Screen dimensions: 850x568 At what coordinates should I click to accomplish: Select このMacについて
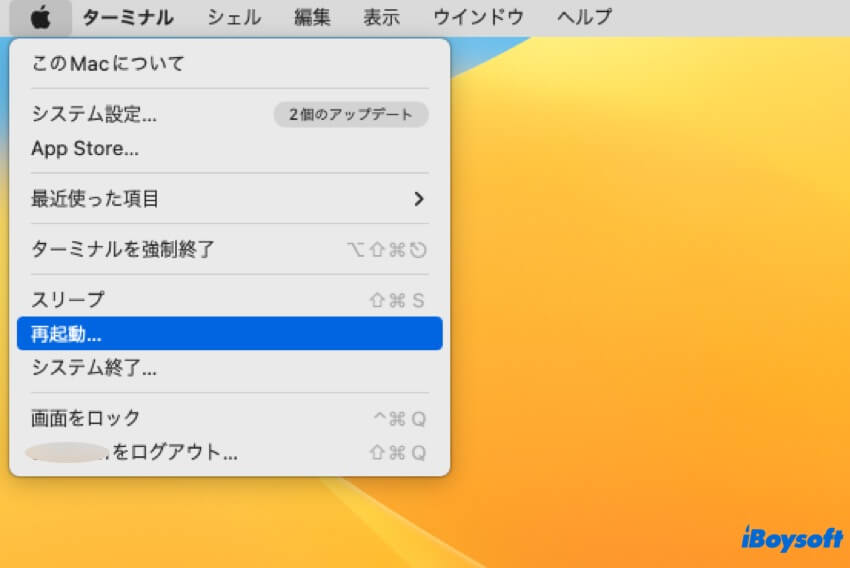coord(230,64)
